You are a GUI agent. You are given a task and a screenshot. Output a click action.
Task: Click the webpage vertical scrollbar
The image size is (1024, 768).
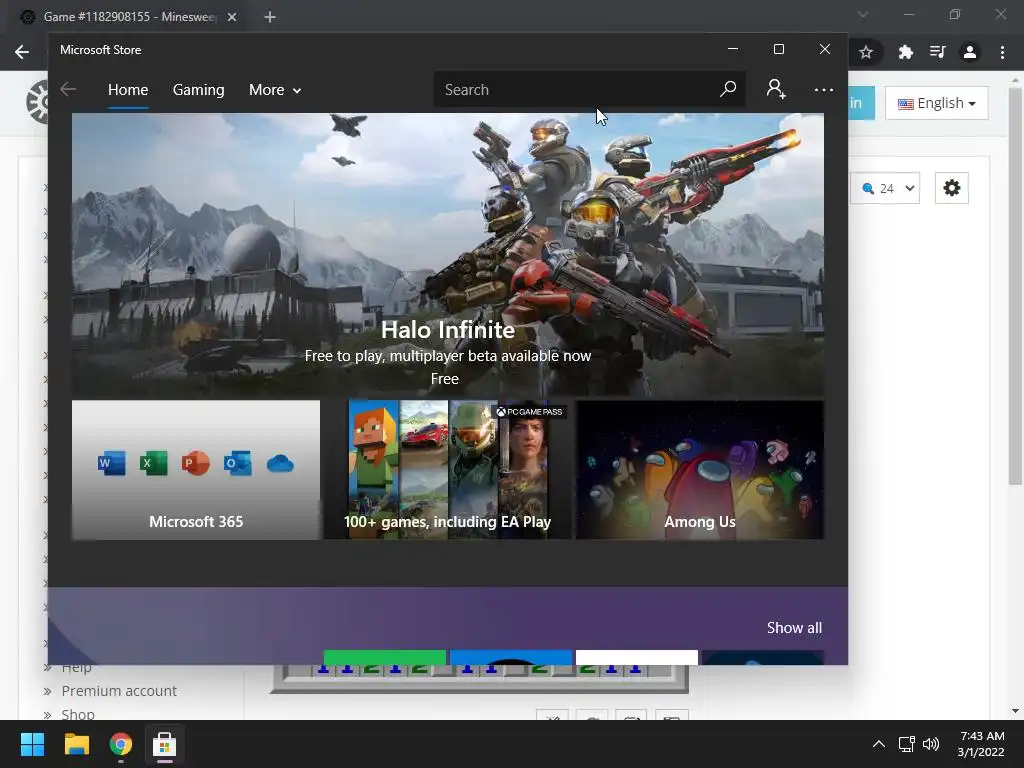1015,286
